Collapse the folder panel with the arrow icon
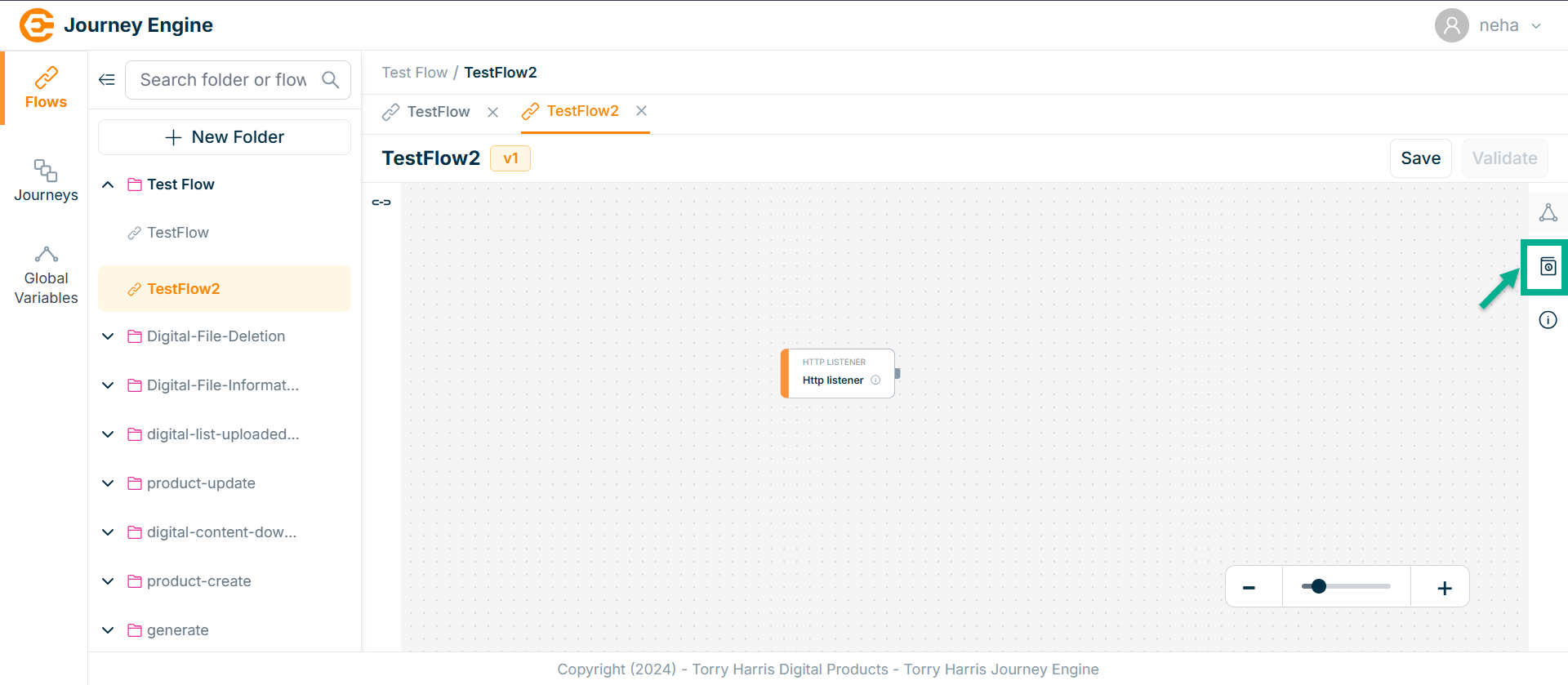 (x=107, y=80)
